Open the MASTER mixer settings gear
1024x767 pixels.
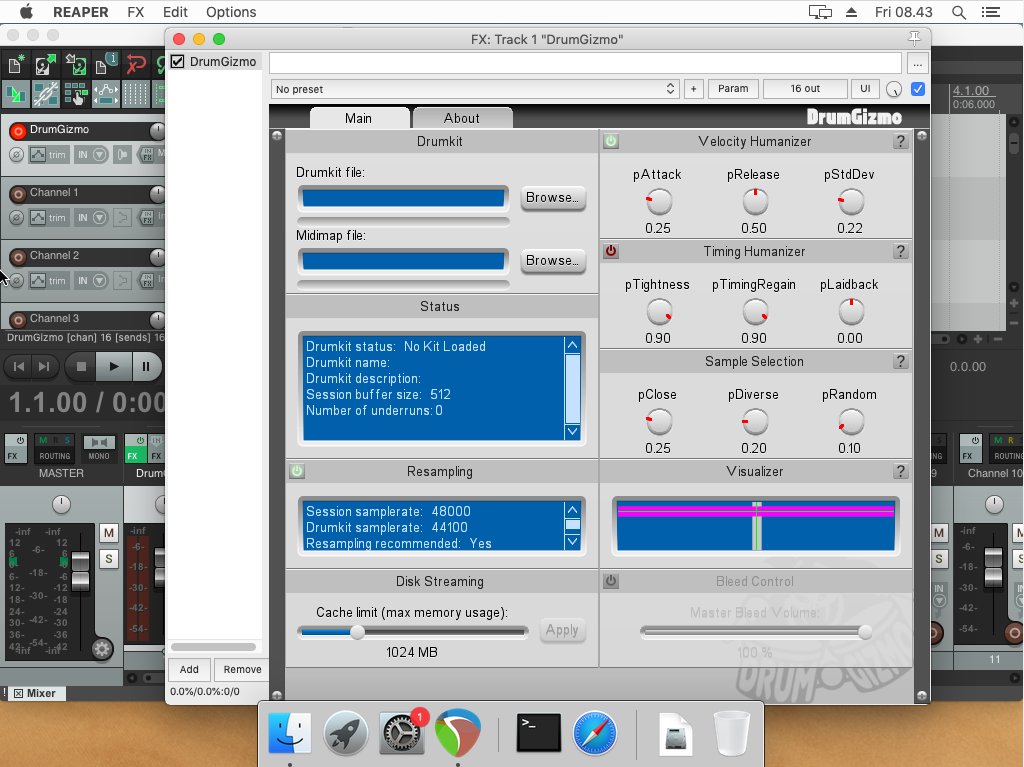[101, 649]
